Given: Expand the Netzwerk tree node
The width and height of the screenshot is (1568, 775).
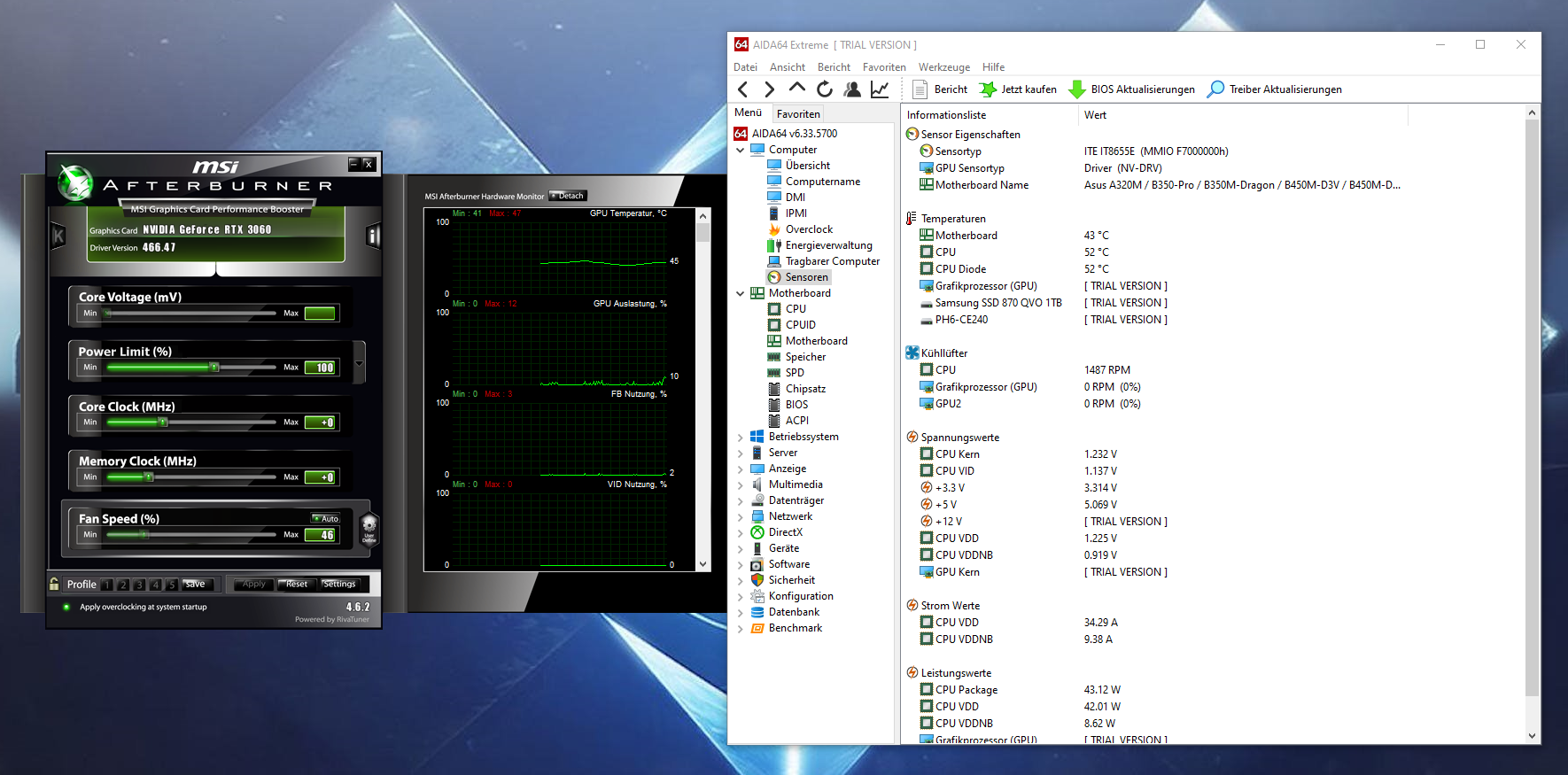Looking at the screenshot, I should pyautogui.click(x=741, y=516).
